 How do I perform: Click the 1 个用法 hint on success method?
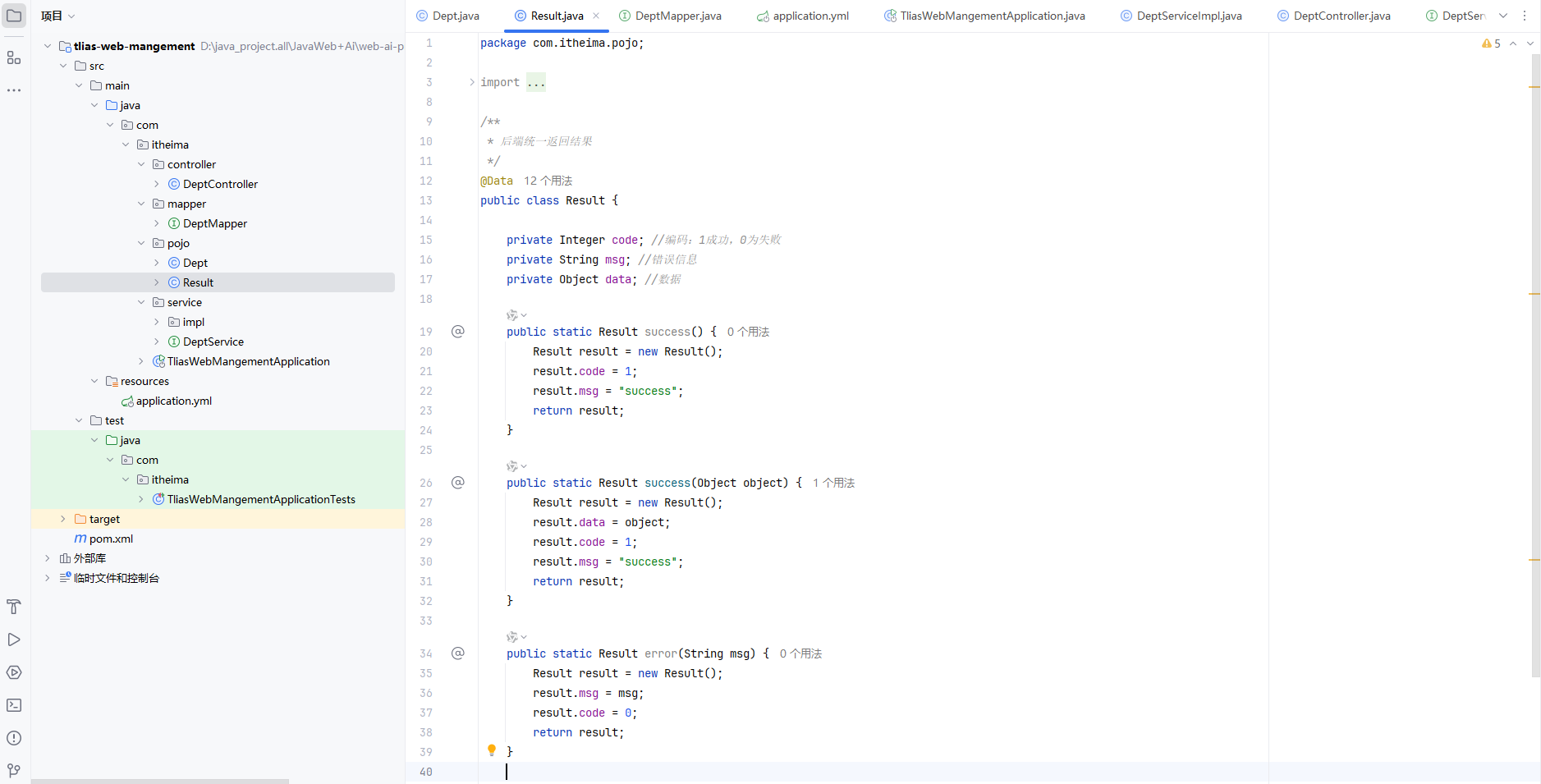834,483
